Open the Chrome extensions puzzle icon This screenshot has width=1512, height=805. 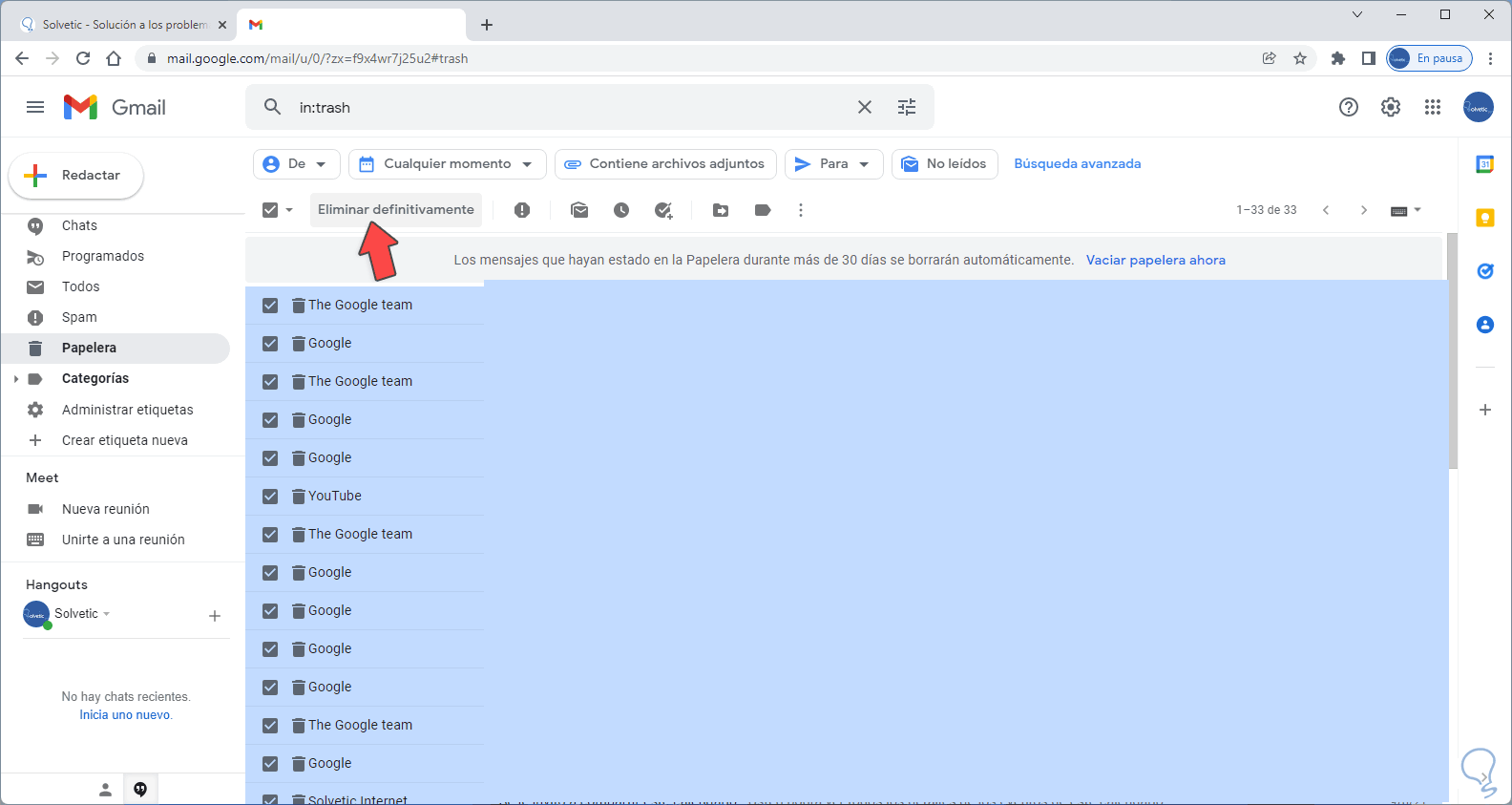tap(1338, 58)
